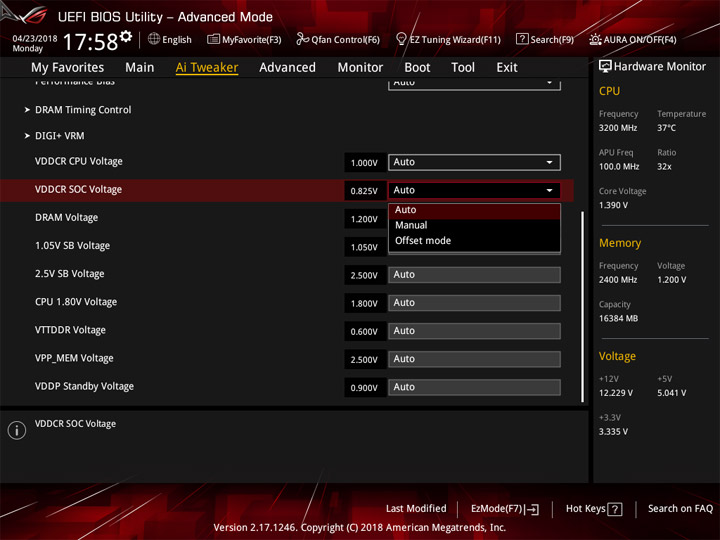Open MyFavorite(F3) list icon
This screenshot has width=720, height=540.
pyautogui.click(x=213, y=39)
